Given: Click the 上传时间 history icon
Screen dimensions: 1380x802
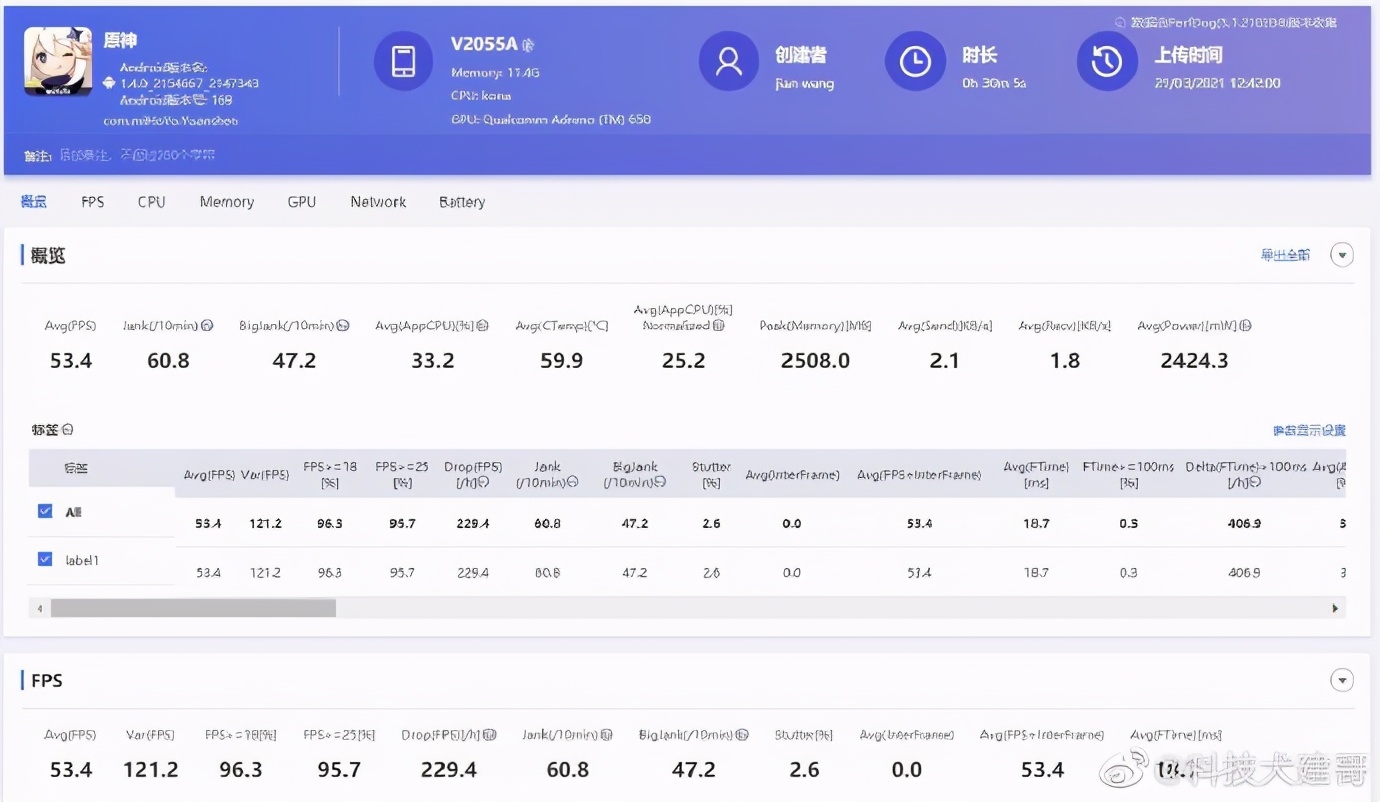Looking at the screenshot, I should pos(1106,61).
